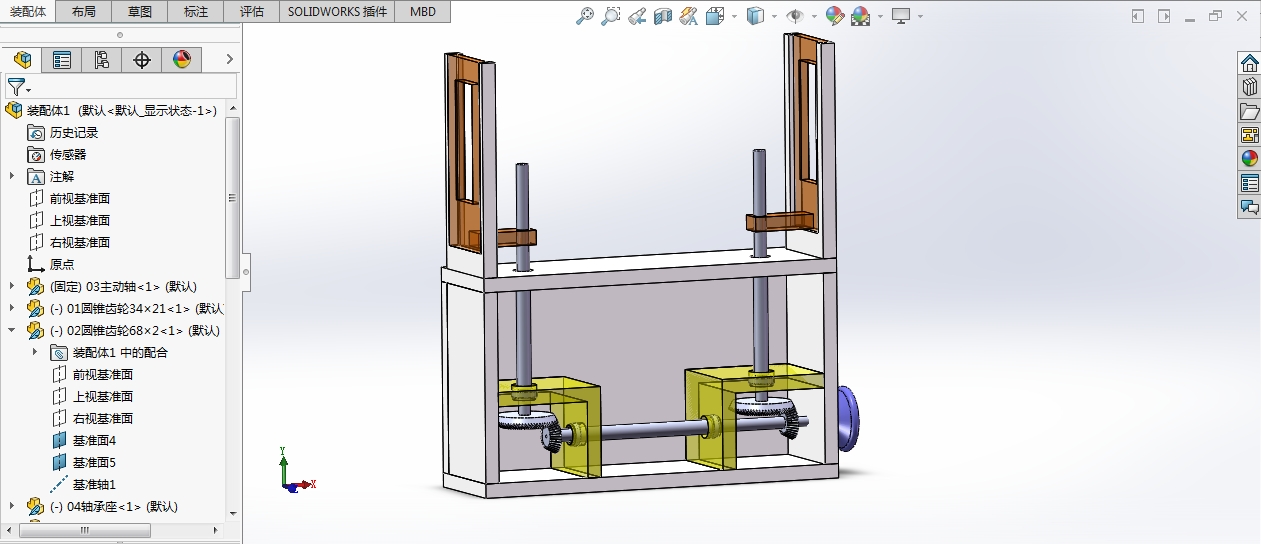Click the tile document window left button
1261x544 pixels.
coord(1138,16)
